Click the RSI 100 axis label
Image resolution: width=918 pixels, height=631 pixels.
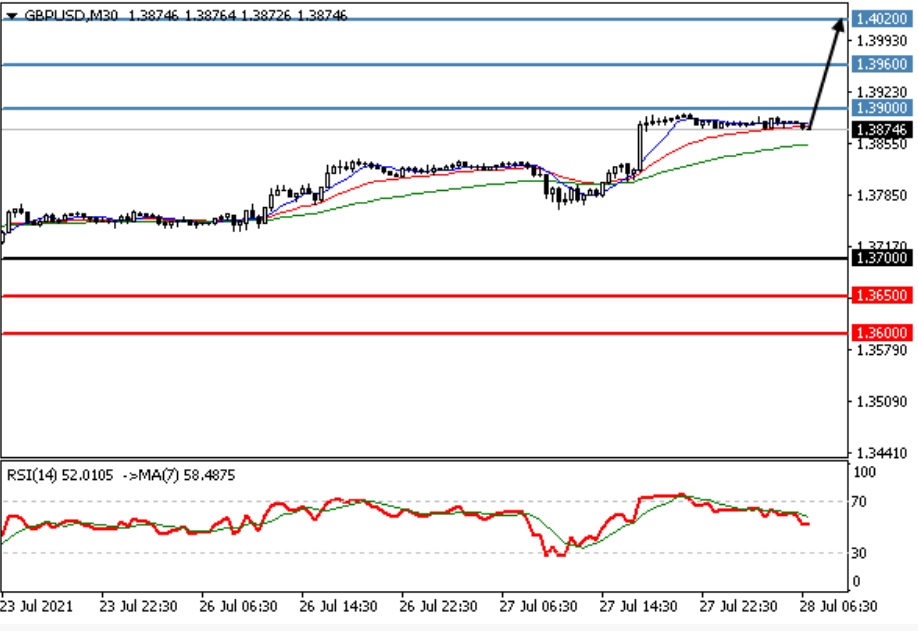[x=864, y=472]
